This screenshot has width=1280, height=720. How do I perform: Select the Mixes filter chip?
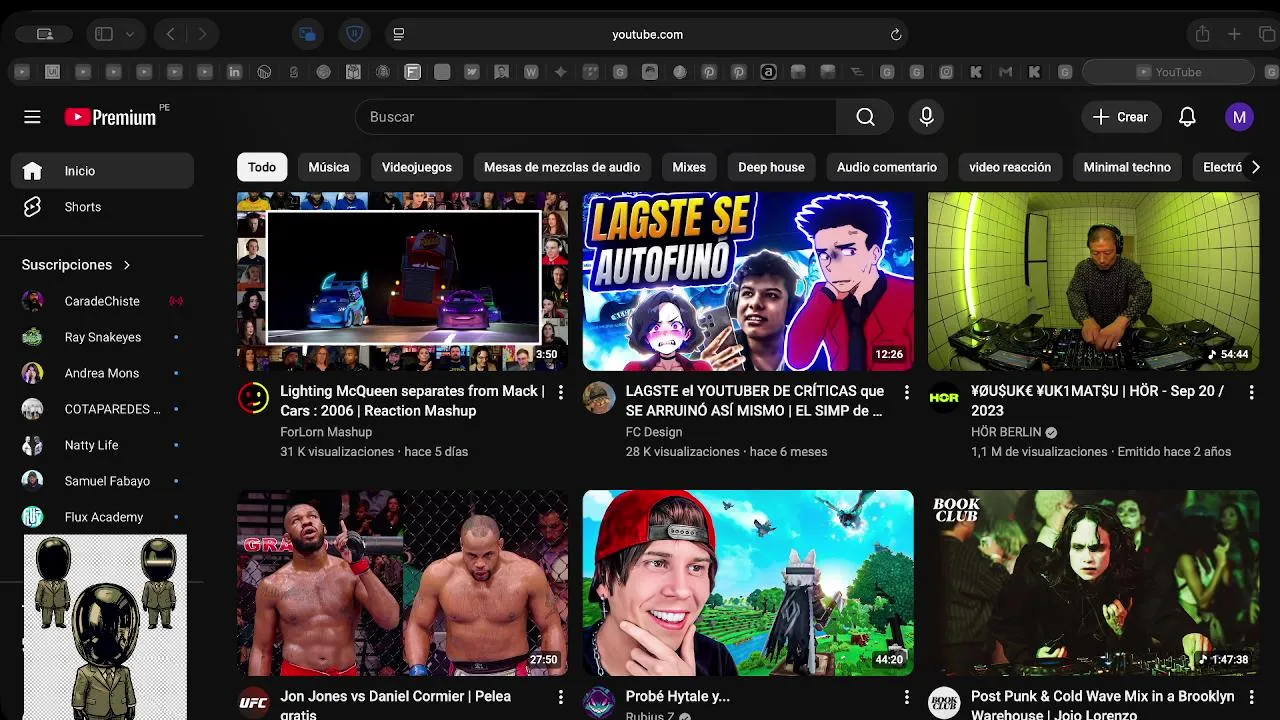[x=689, y=167]
